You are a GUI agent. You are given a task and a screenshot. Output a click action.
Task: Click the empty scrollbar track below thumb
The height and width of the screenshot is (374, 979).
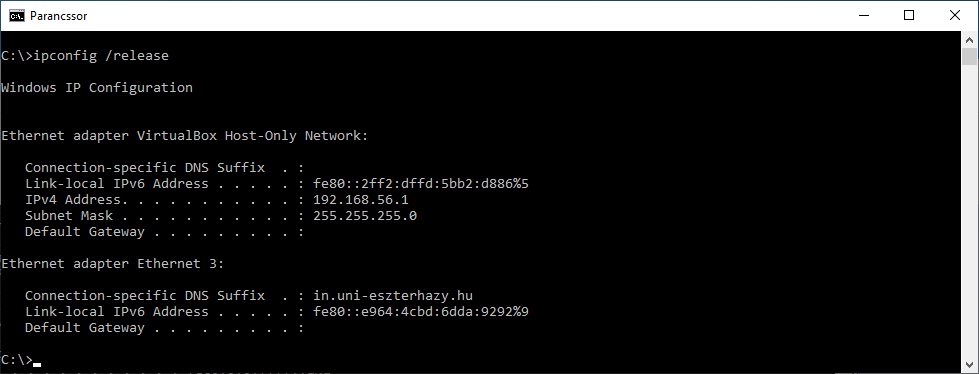(x=969, y=210)
